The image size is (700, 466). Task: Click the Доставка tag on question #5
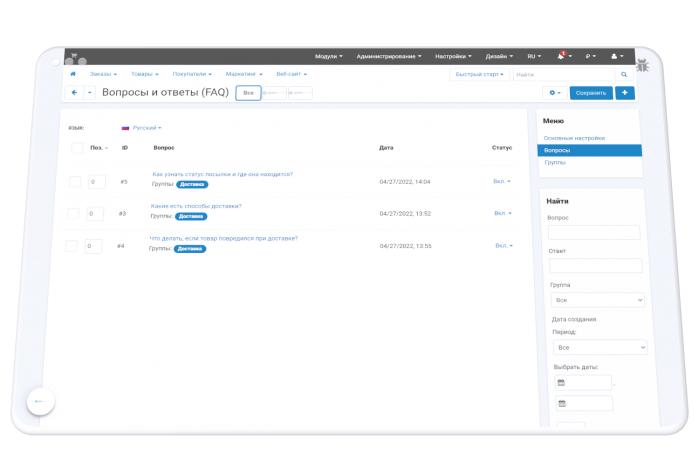click(192, 184)
